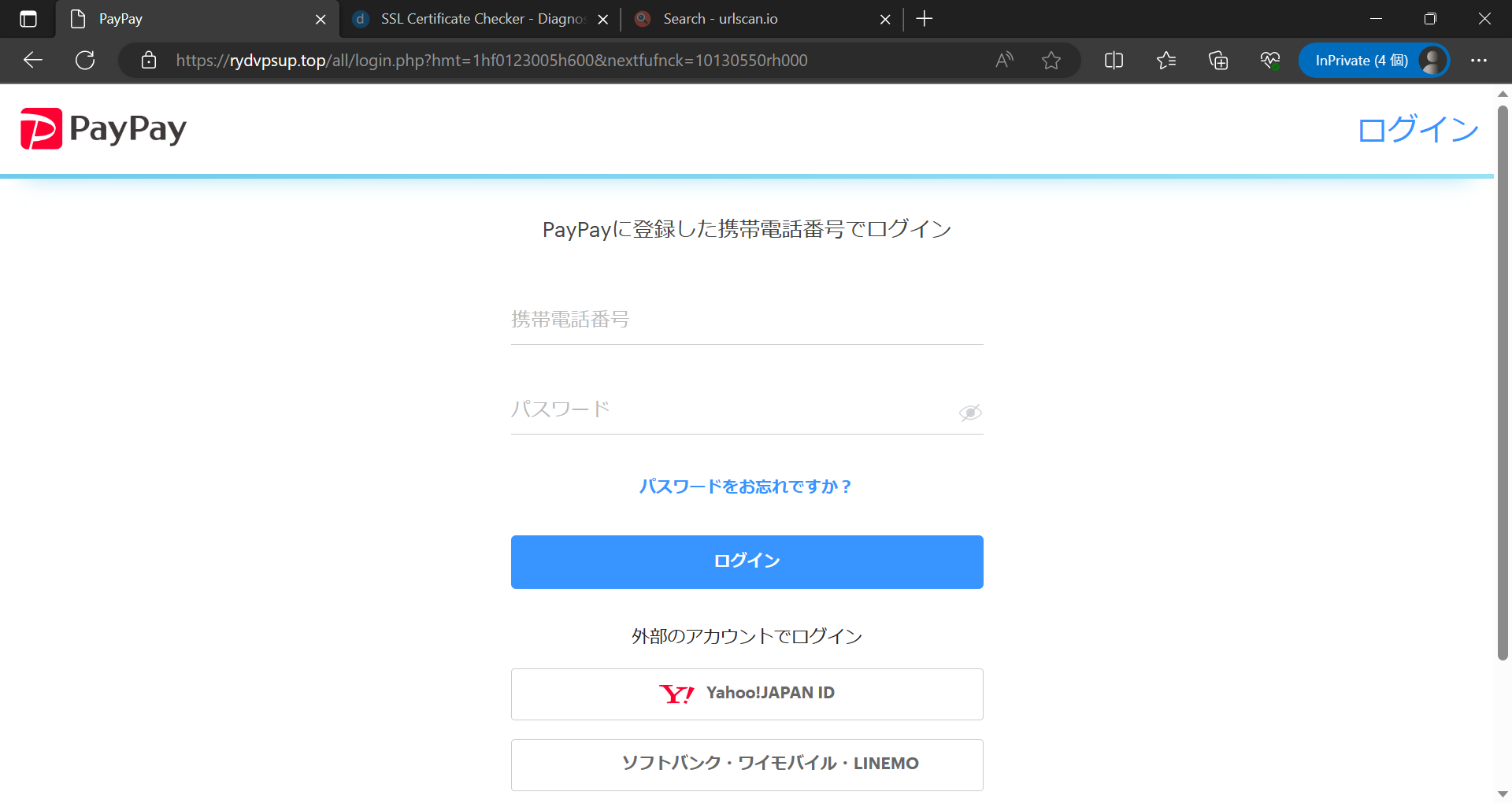Screen dimensions: 1512x803
Task: Focus the パスワード input field
Action: (x=747, y=409)
